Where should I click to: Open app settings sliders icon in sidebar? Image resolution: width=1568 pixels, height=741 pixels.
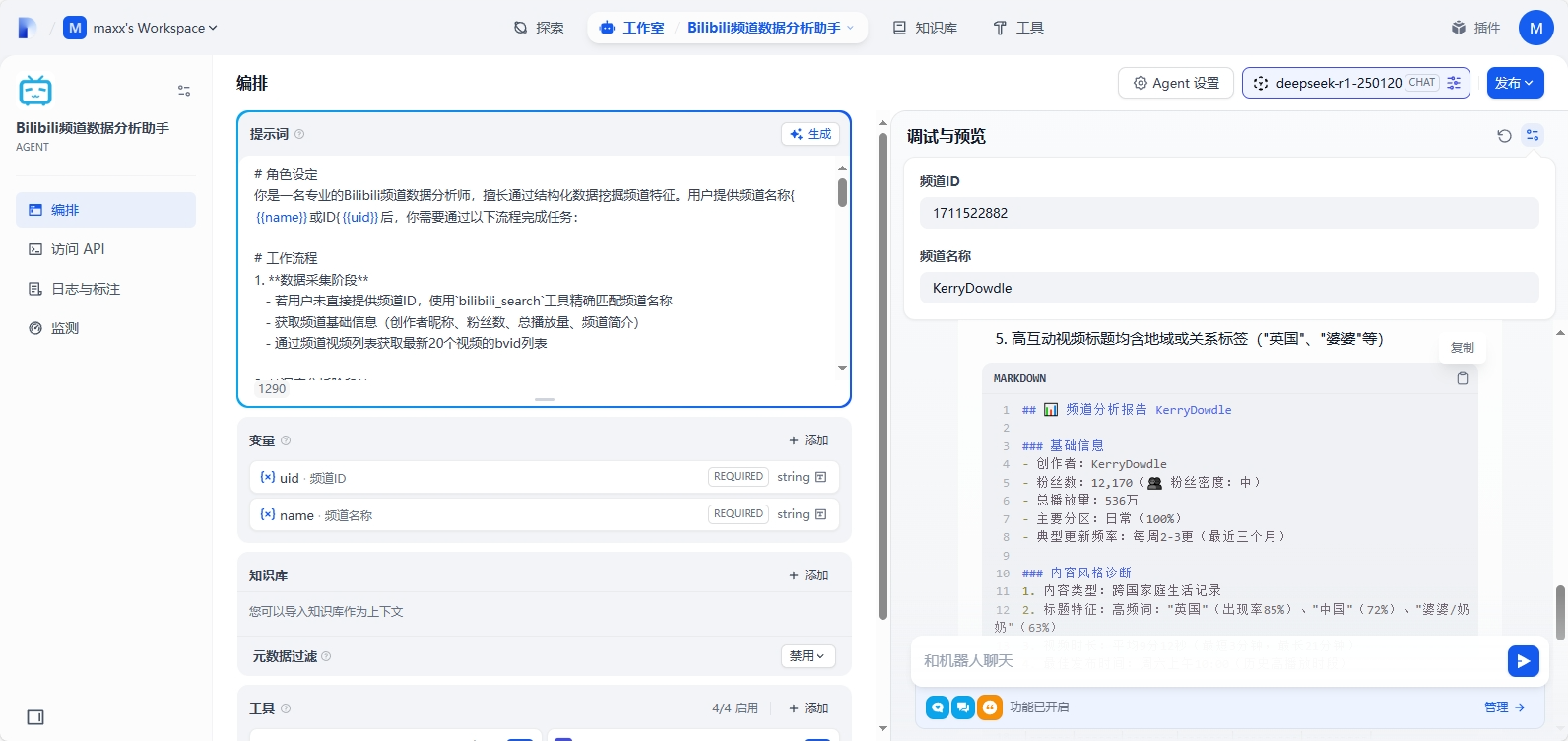coord(184,91)
